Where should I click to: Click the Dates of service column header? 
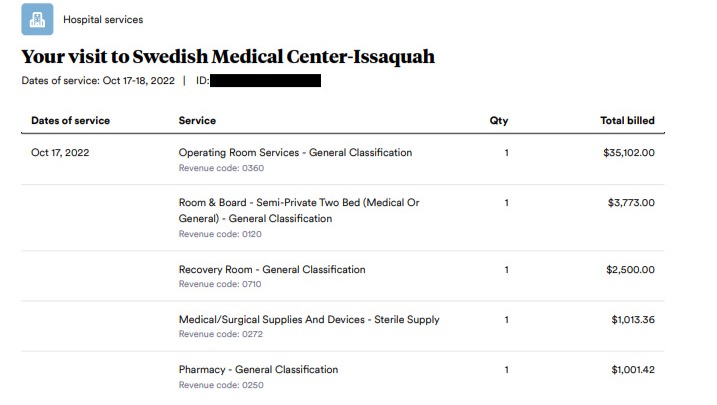(70, 121)
